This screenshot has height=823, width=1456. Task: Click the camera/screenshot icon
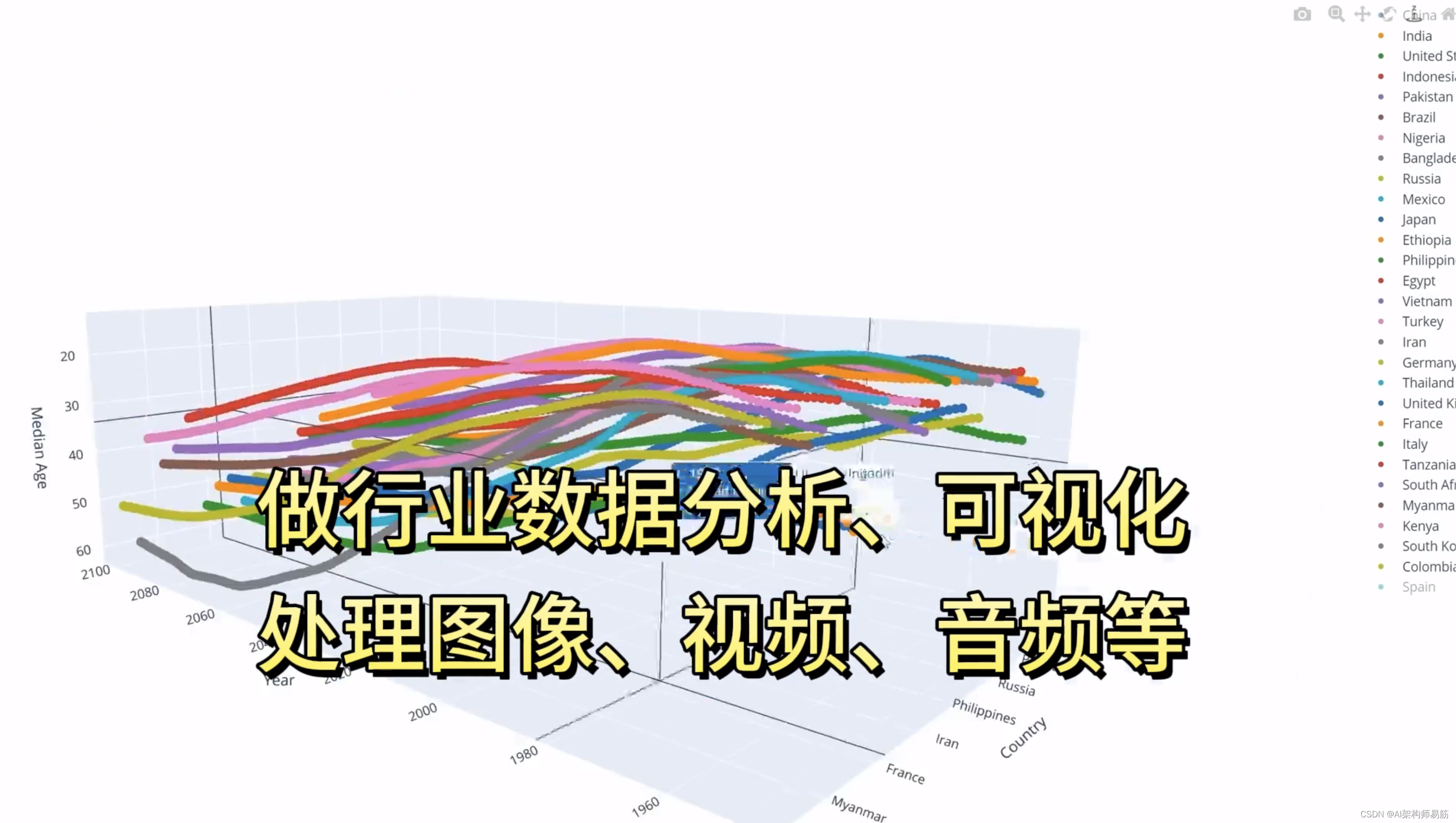pos(1303,14)
